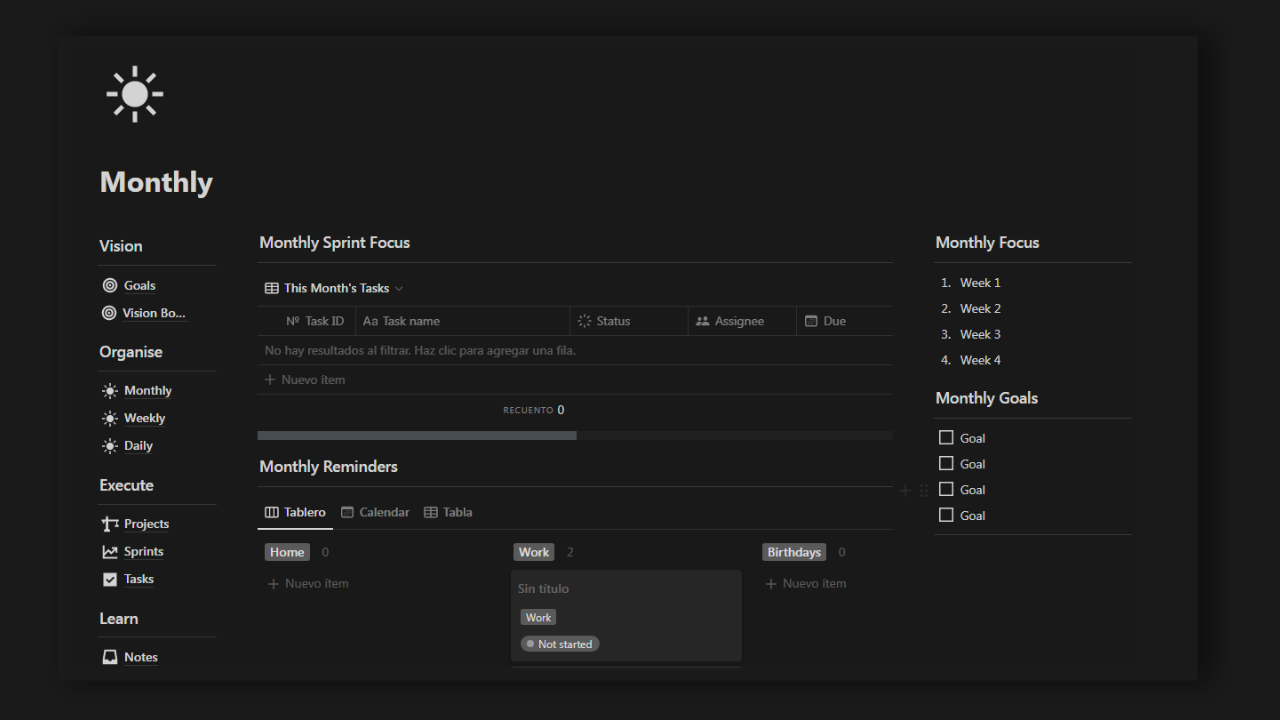Check the third Goal checkbox

[946, 489]
